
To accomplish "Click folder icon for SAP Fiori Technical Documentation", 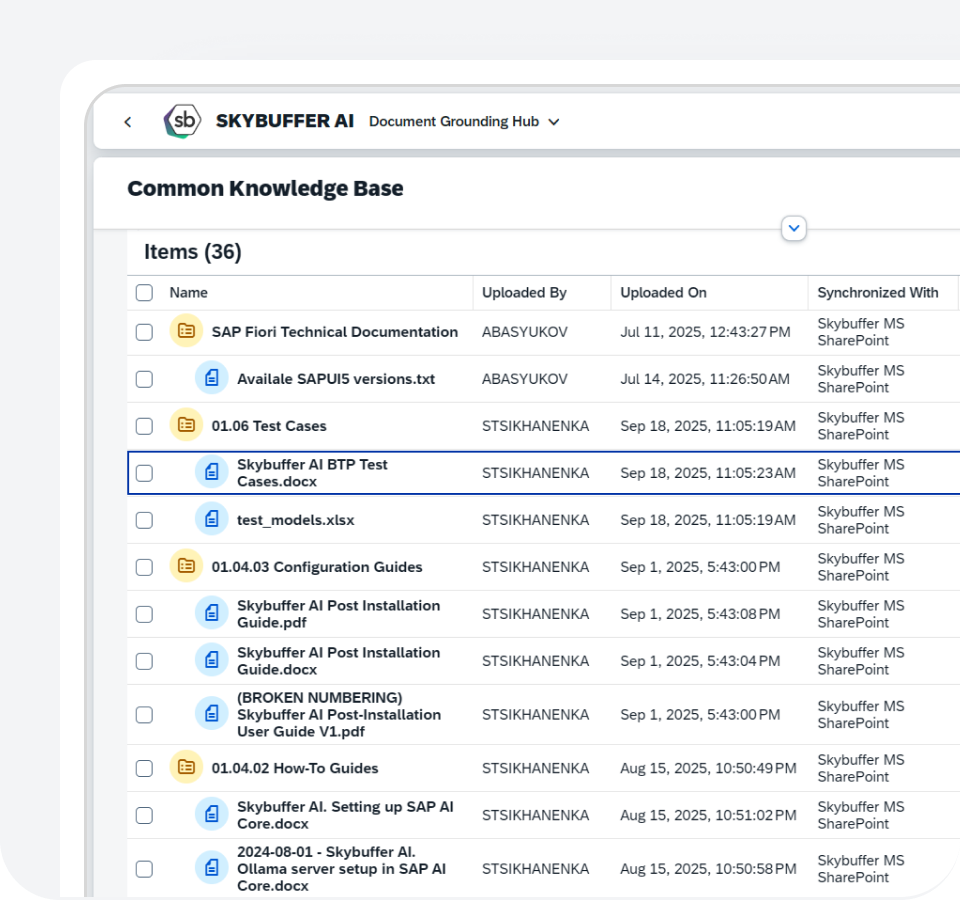I will point(186,332).
